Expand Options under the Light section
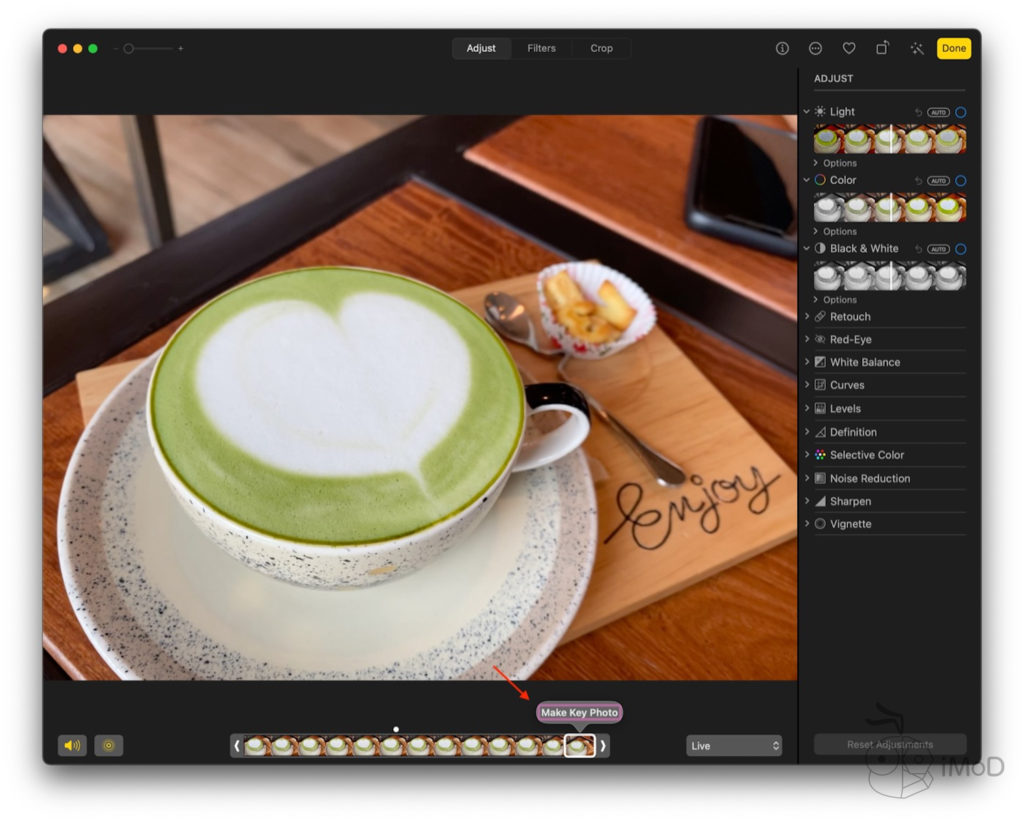The height and width of the screenshot is (821, 1024). (838, 163)
